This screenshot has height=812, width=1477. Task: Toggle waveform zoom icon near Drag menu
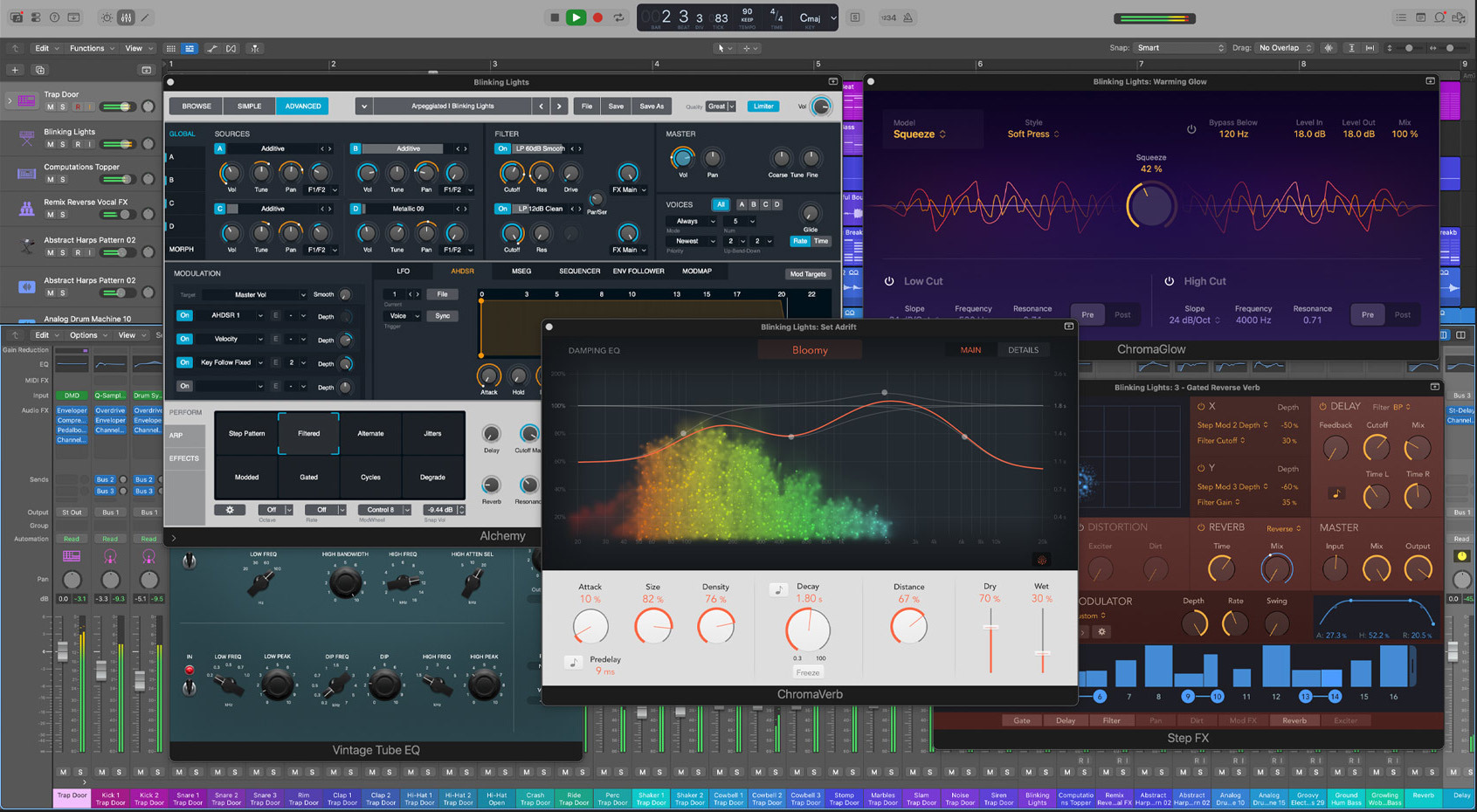point(1329,48)
